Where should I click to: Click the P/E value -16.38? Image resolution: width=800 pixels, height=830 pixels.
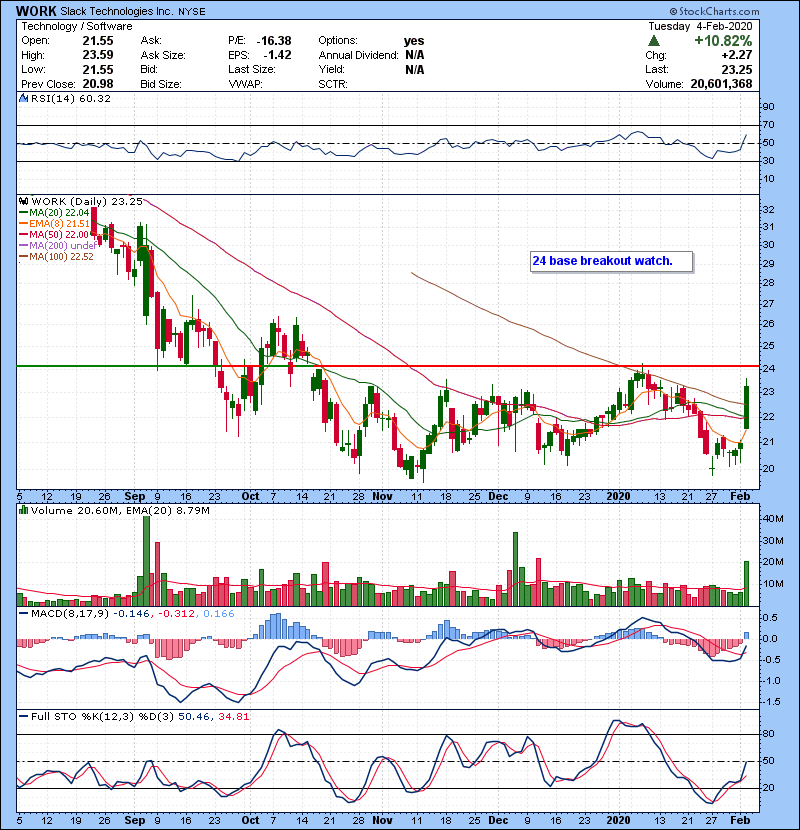(x=274, y=41)
